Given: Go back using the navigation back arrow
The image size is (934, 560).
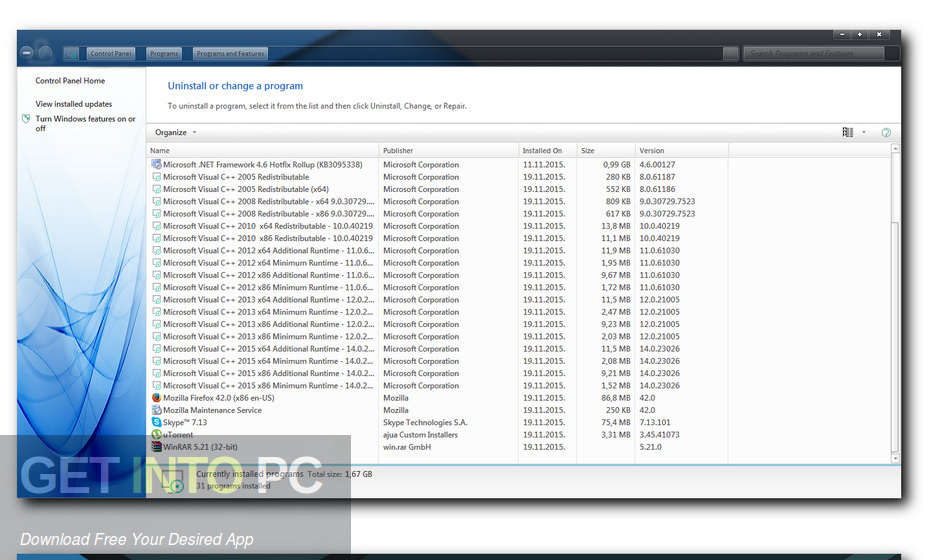Looking at the screenshot, I should pyautogui.click(x=27, y=53).
